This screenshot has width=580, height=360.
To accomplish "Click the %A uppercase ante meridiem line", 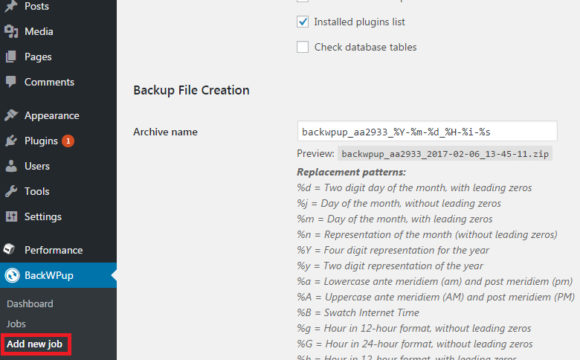I will coord(436,297).
